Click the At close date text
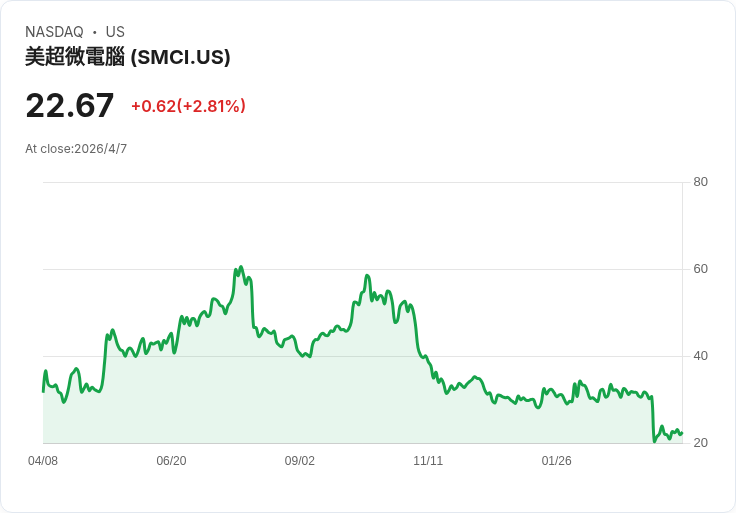The height and width of the screenshot is (513, 736). pyautogui.click(x=76, y=149)
